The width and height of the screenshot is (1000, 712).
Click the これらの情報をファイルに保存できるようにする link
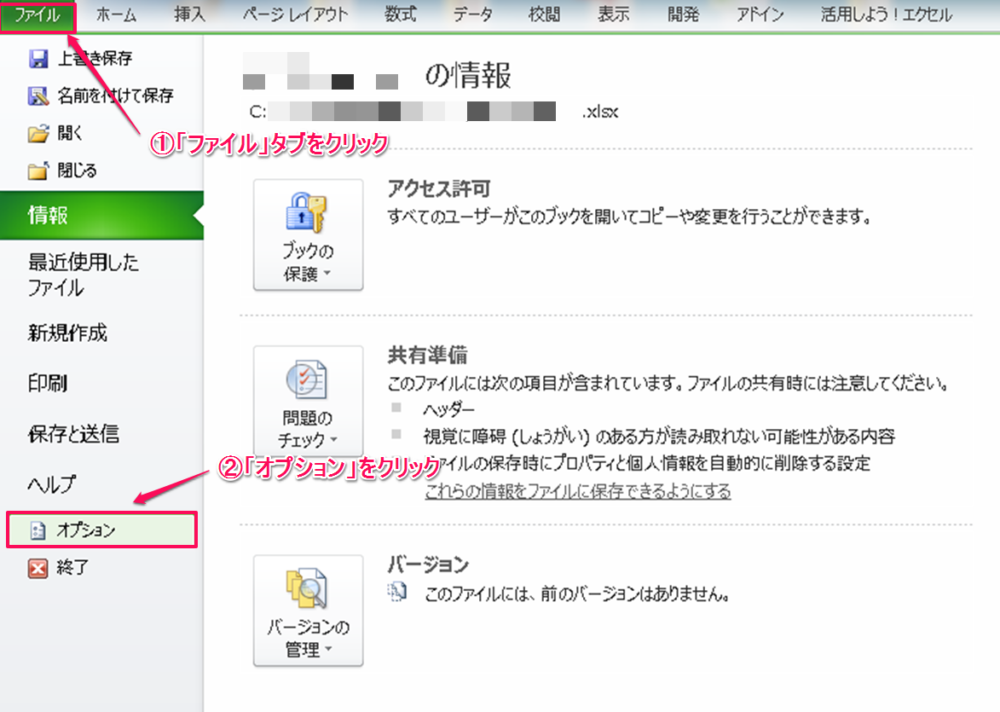(x=577, y=491)
